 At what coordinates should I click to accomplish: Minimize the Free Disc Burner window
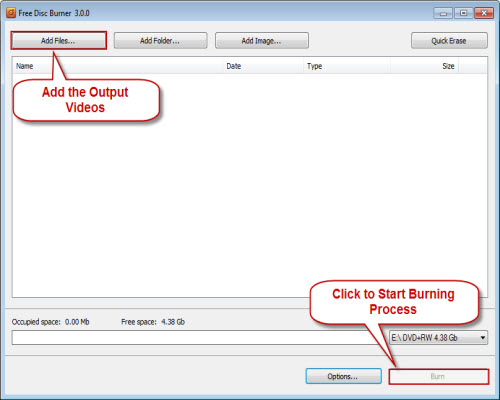[443, 13]
